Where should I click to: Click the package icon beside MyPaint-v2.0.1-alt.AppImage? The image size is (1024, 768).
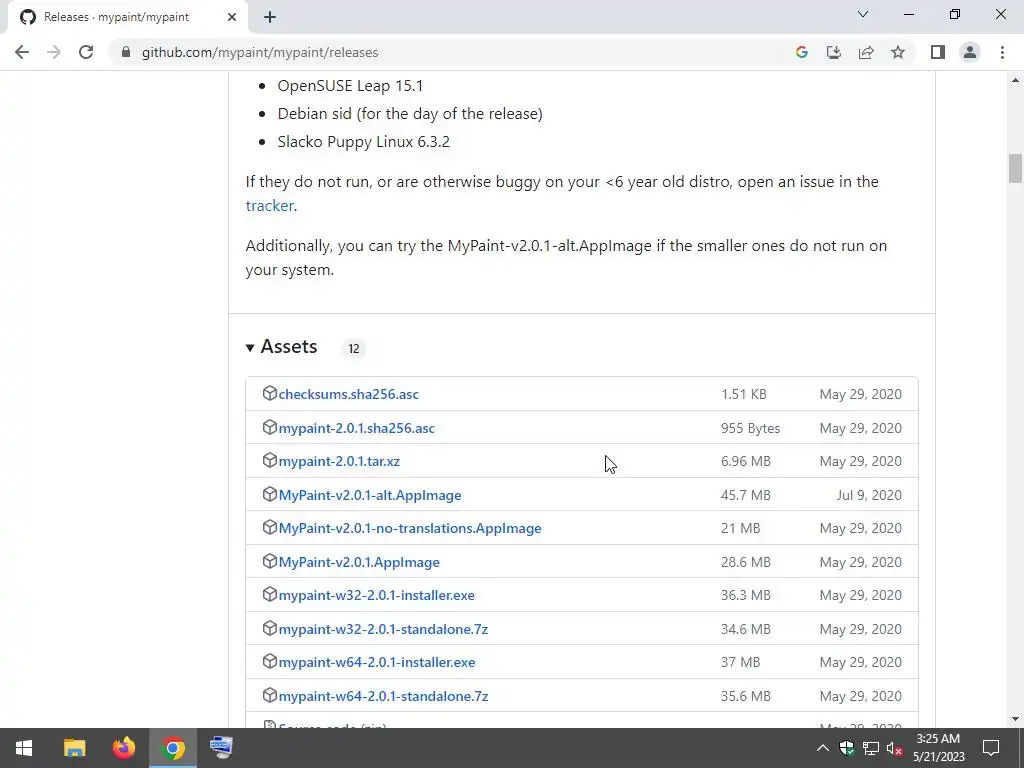point(270,494)
